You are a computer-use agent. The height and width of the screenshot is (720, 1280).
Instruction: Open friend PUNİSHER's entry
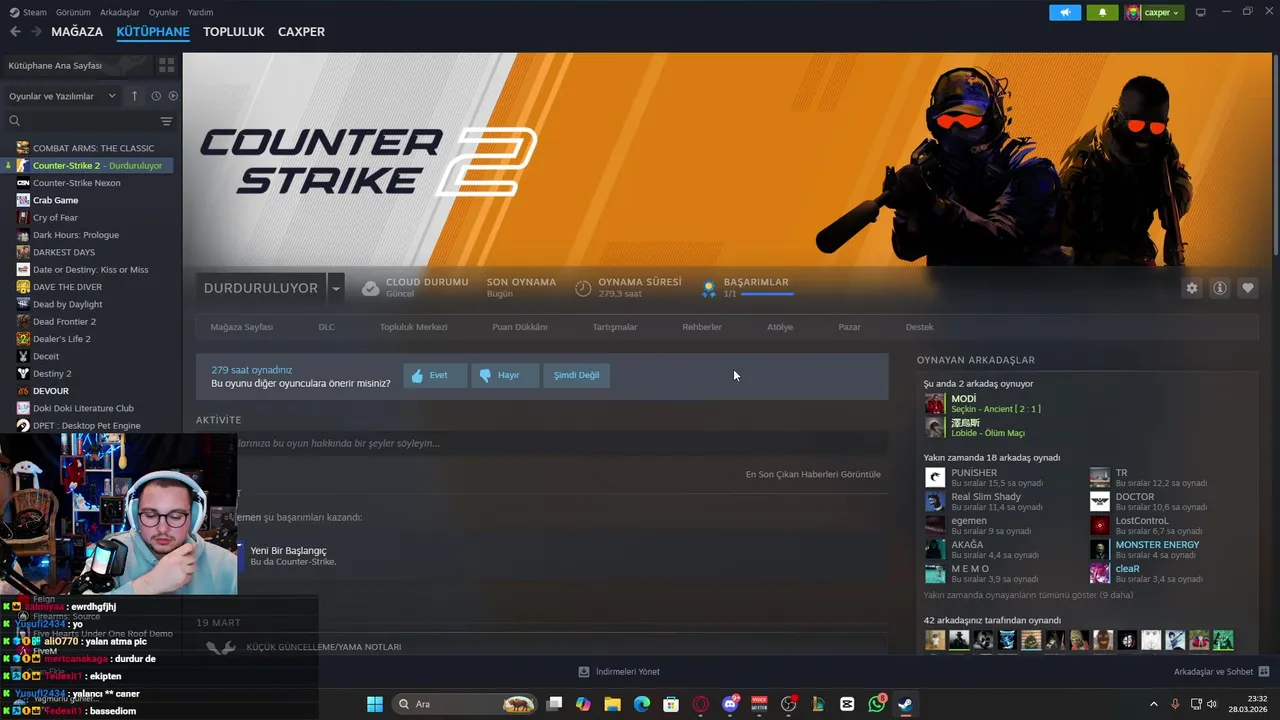pyautogui.click(x=984, y=477)
